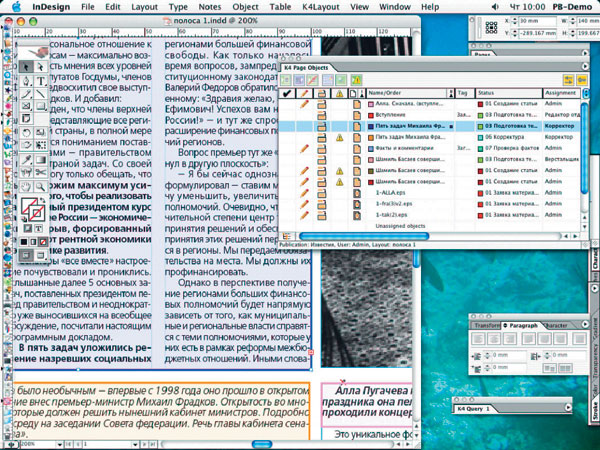The height and width of the screenshot is (450, 600).
Task: Select the Gradient tool
Action: pyautogui.click(x=41, y=160)
